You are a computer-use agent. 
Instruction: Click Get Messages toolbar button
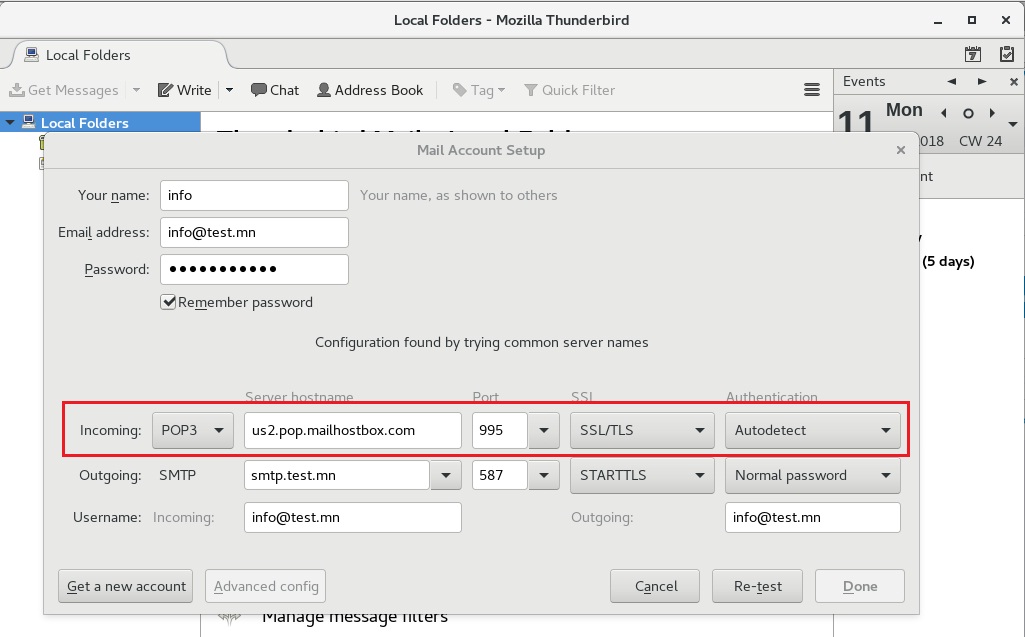pos(64,90)
